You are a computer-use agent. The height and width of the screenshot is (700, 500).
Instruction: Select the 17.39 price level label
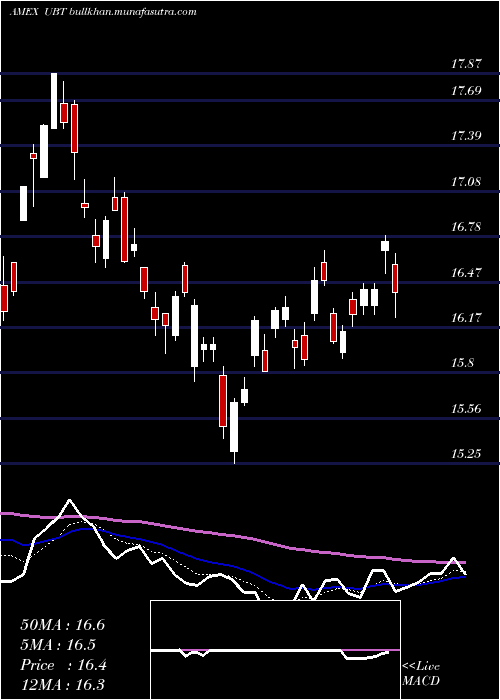[466, 136]
